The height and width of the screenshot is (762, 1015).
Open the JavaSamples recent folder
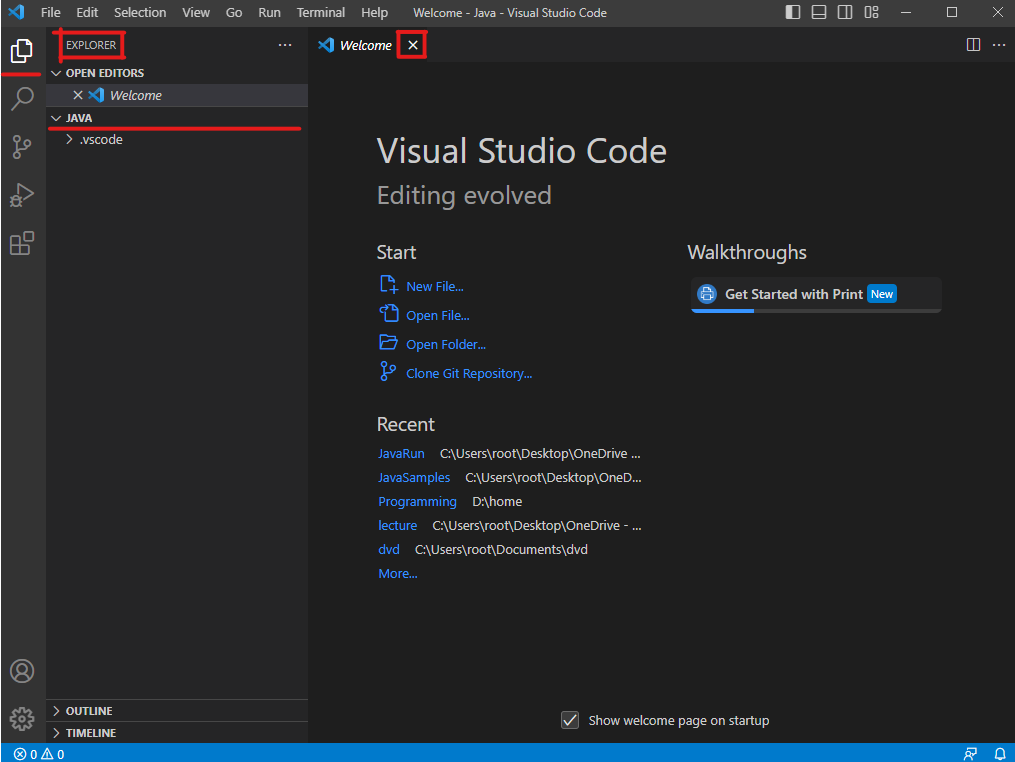(414, 478)
